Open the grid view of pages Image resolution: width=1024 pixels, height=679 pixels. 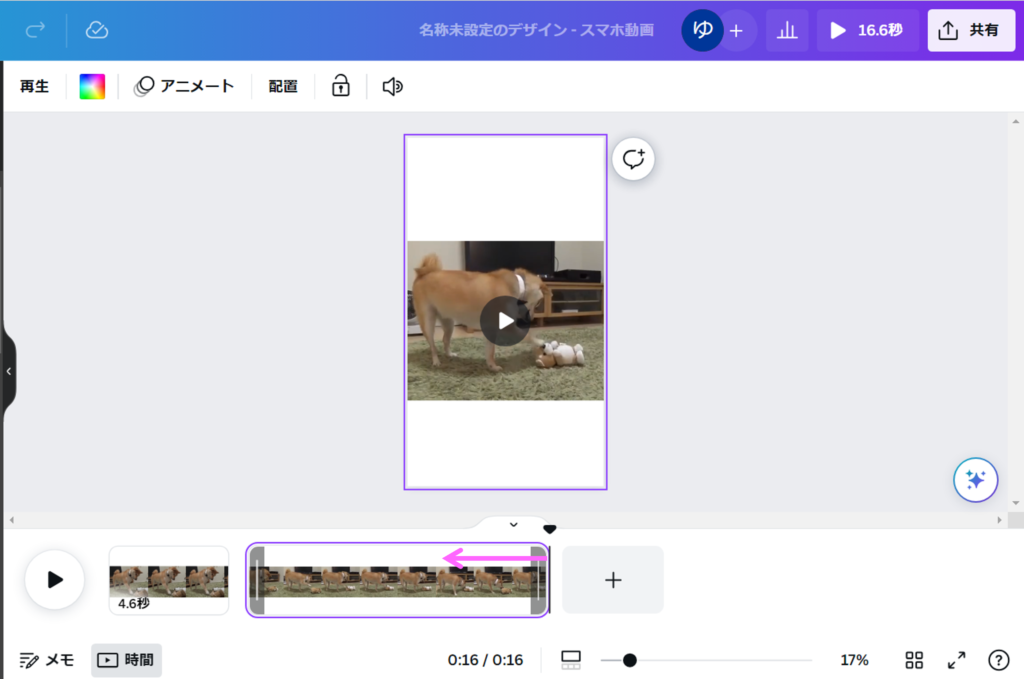914,660
